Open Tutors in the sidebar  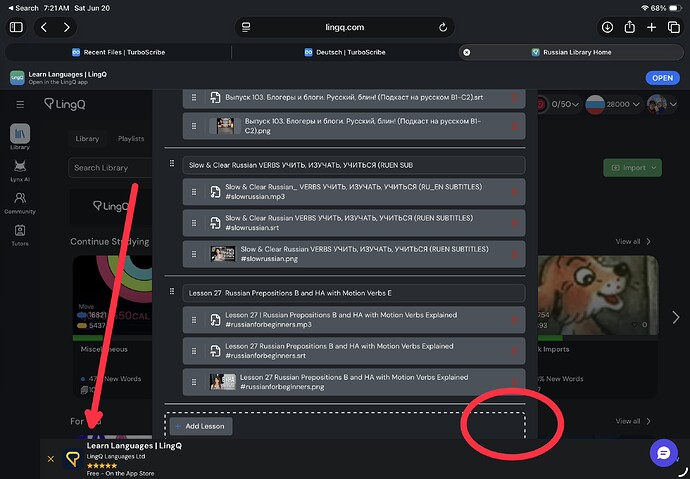click(20, 235)
